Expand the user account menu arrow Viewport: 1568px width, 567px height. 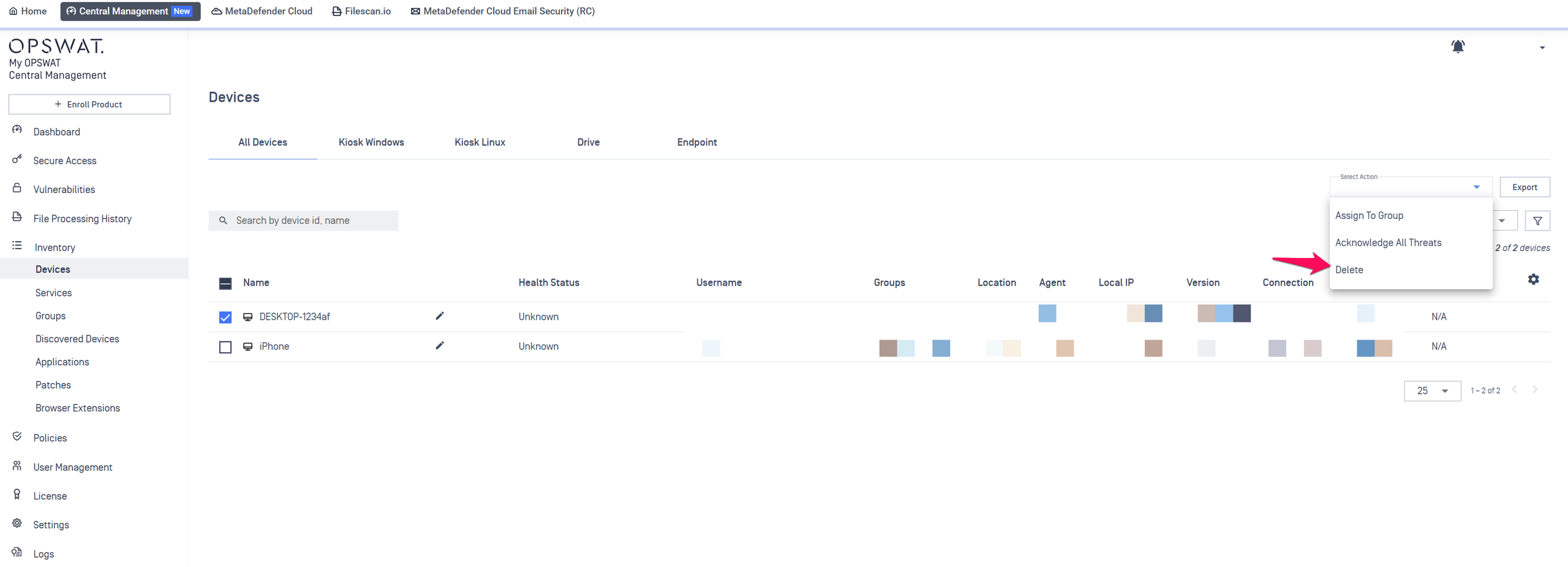(1542, 48)
